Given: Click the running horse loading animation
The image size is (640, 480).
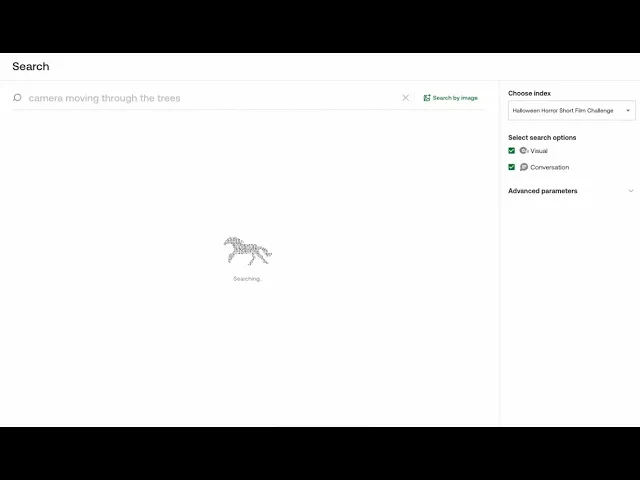Looking at the screenshot, I should click(247, 250).
